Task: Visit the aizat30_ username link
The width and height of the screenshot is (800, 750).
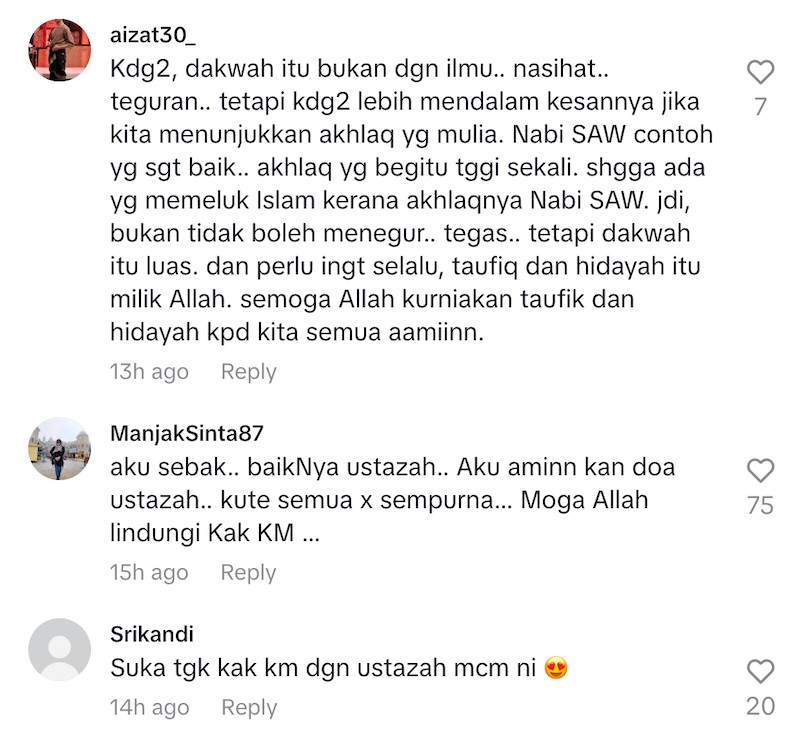Action: pos(153,35)
